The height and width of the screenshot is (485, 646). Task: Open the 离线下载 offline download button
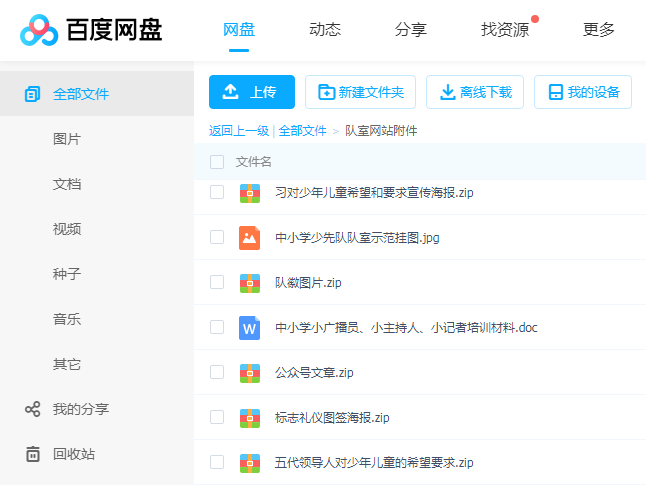click(x=476, y=92)
